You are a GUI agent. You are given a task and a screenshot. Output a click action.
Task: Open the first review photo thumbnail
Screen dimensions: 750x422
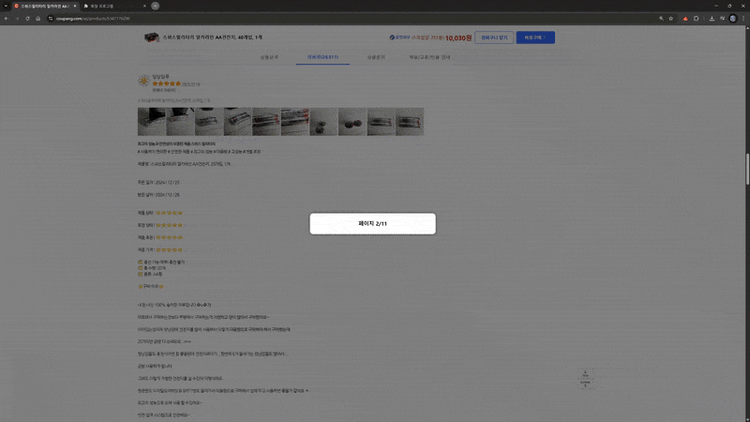click(152, 122)
